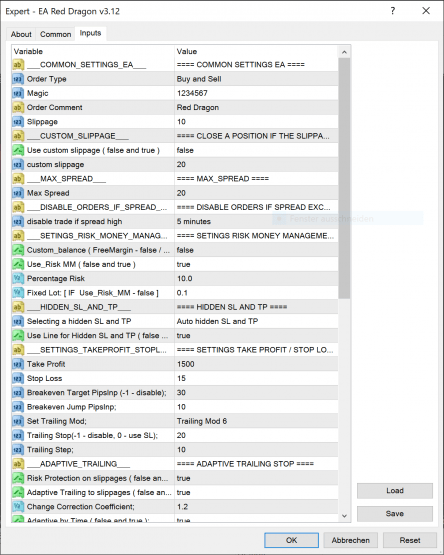Switch to the Common tab
Screen dimensions: 444x555
(x=56, y=34)
